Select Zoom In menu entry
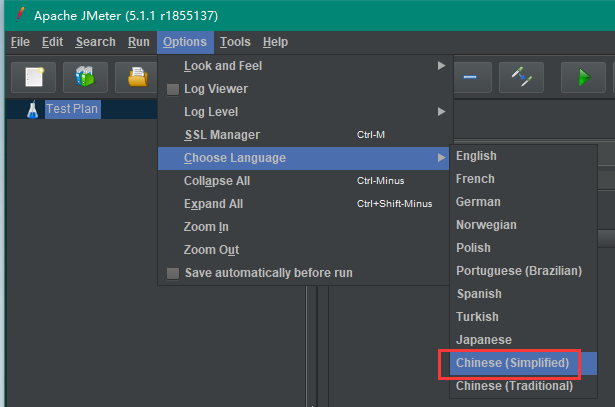The width and height of the screenshot is (615, 407). click(x=303, y=227)
